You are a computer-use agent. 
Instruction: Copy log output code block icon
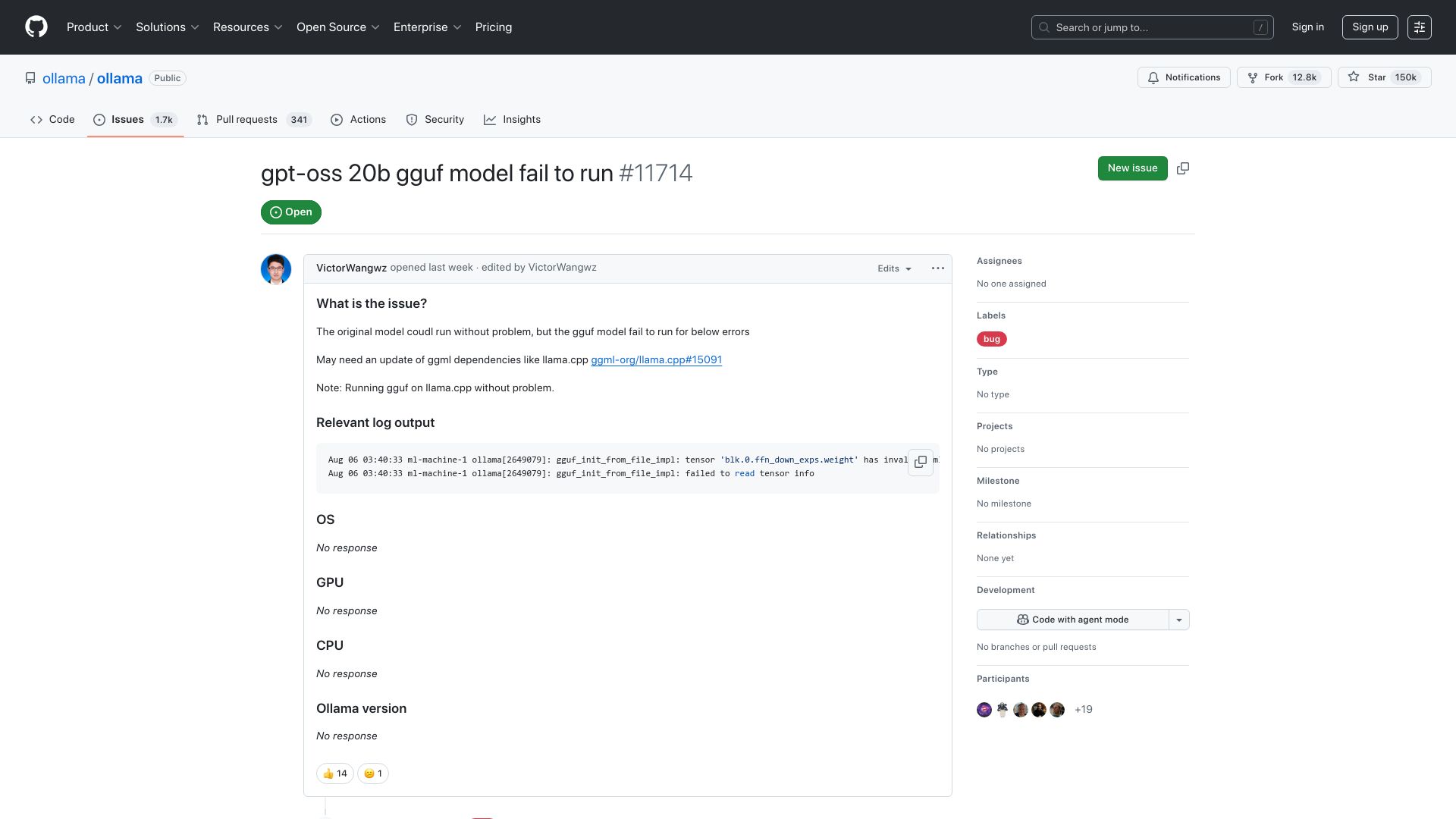pos(921,462)
